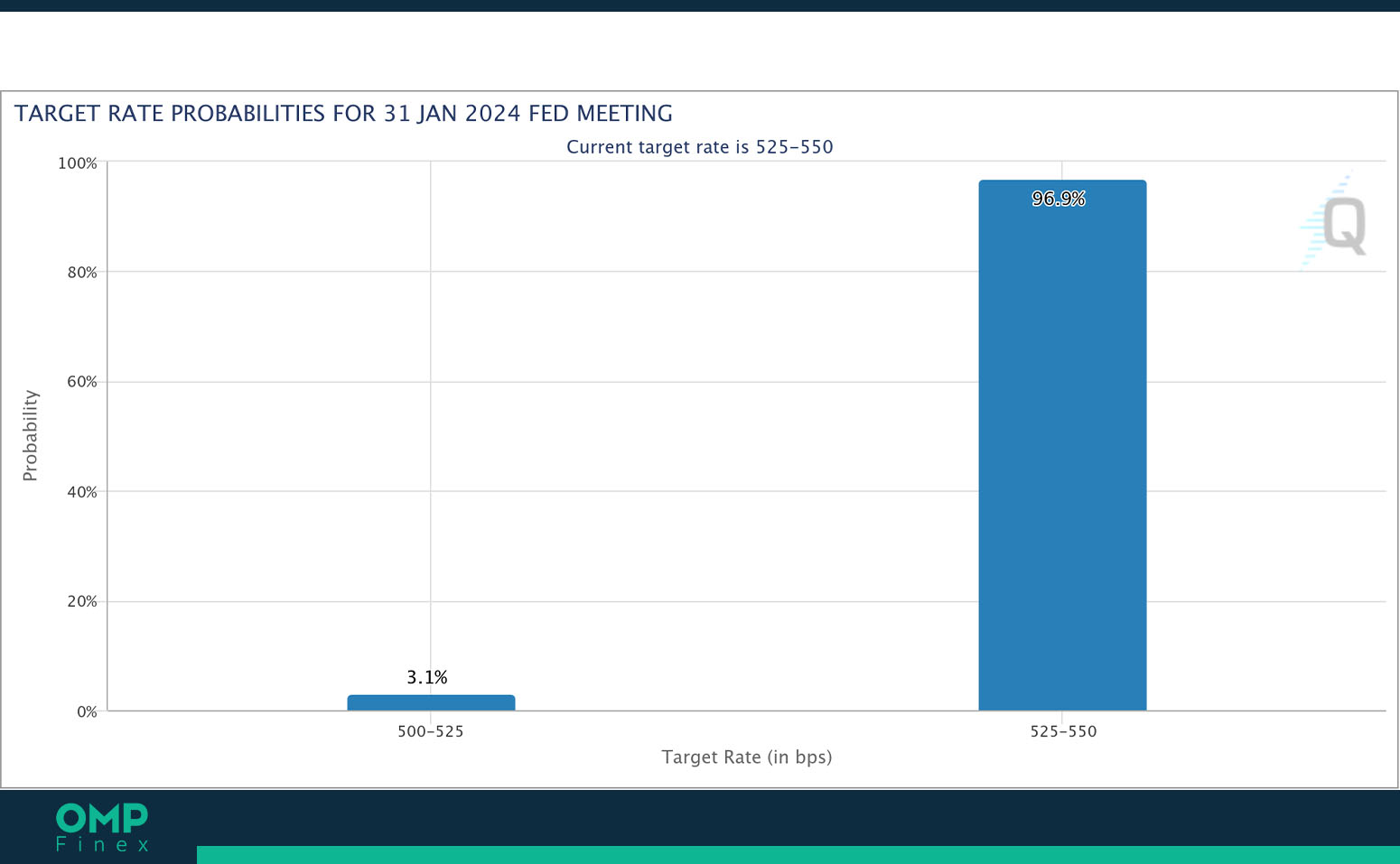Click the 20% y-axis tick label
1400x864 pixels.
[82, 601]
